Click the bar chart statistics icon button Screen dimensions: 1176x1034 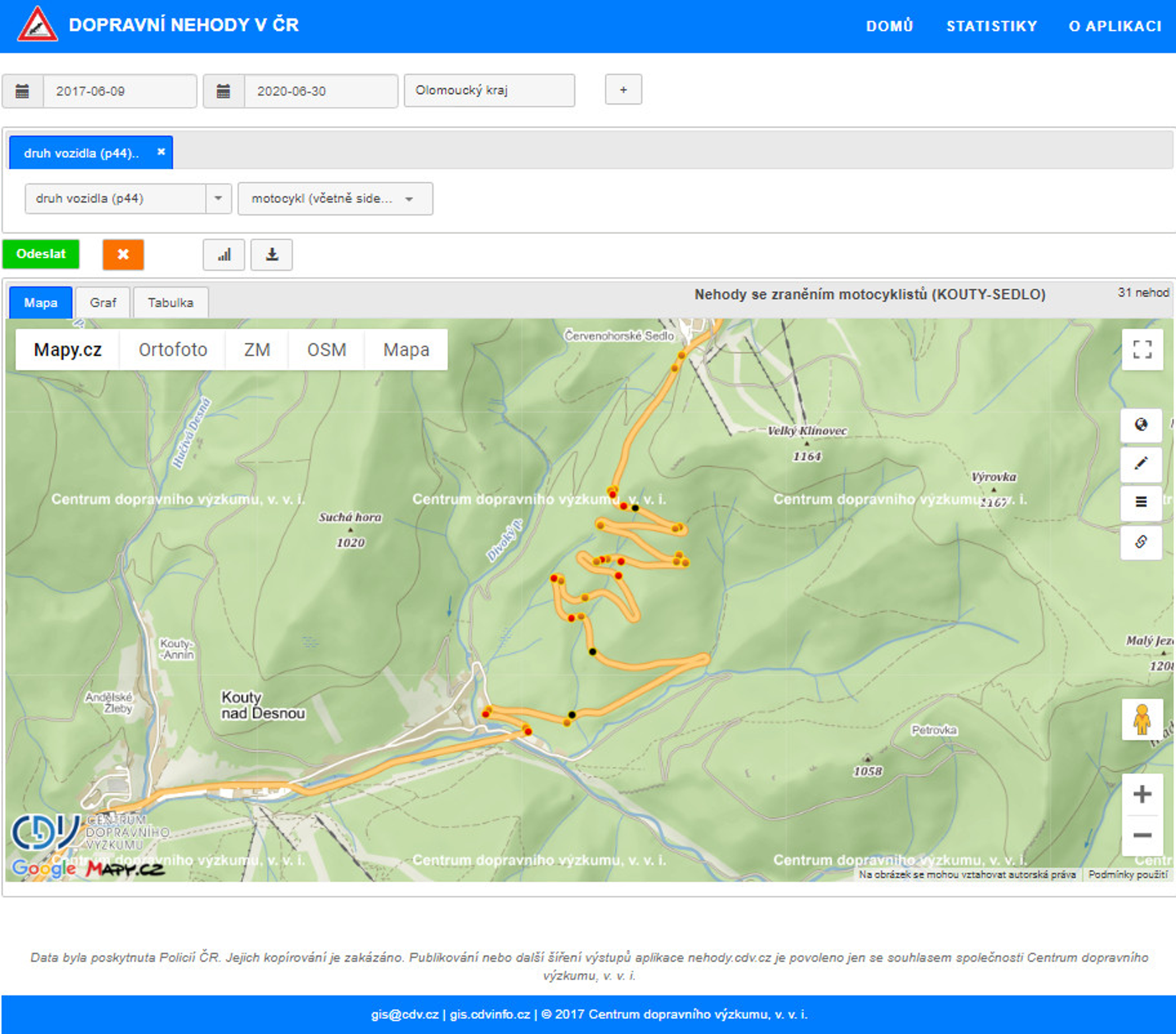point(224,255)
